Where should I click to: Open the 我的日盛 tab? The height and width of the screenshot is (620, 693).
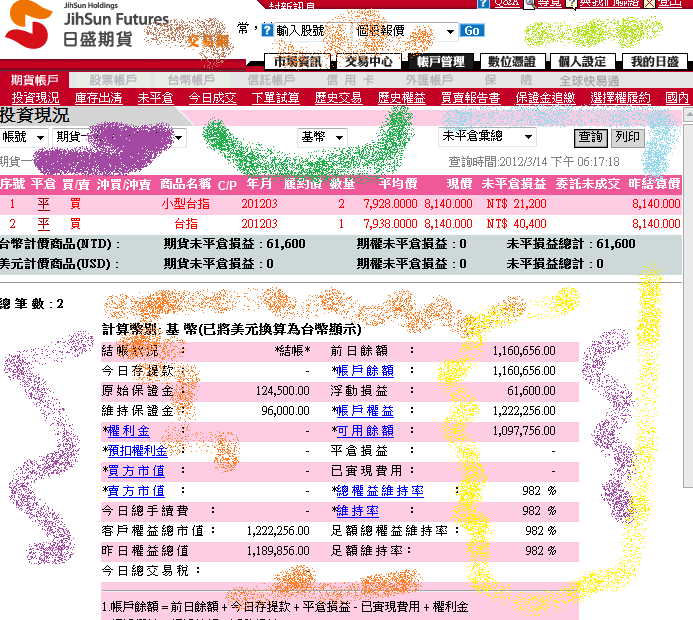(655, 61)
